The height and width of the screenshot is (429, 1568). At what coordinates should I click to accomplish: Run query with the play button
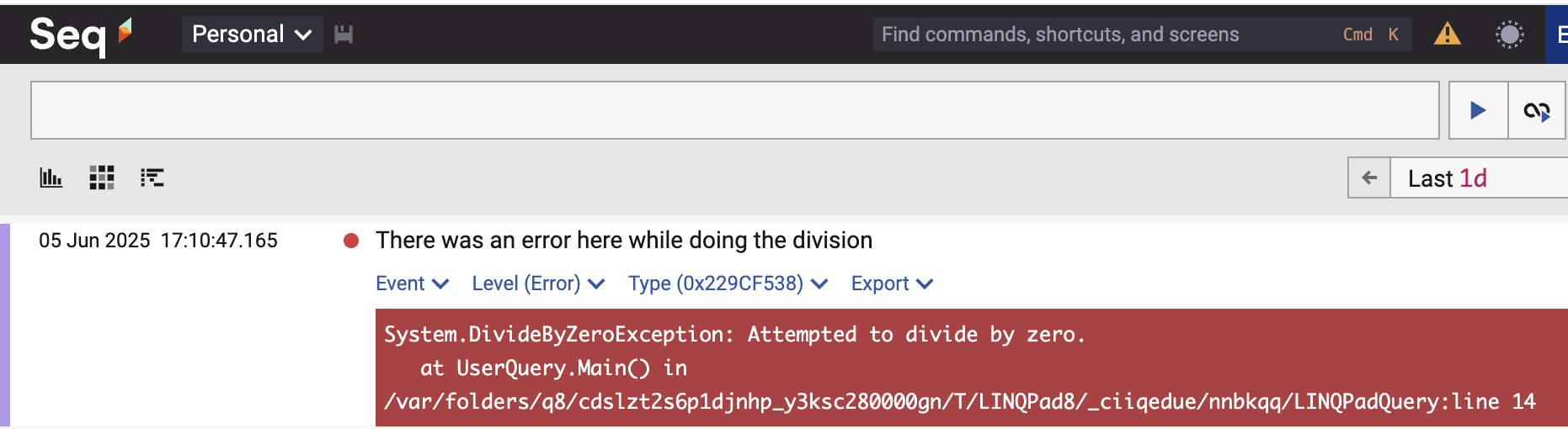pos(1478,110)
